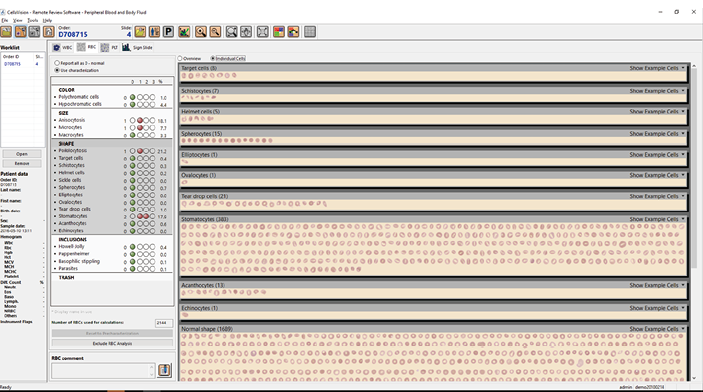Expand Show Example Cells for Spherocytes
The image size is (703, 392).
[657, 134]
